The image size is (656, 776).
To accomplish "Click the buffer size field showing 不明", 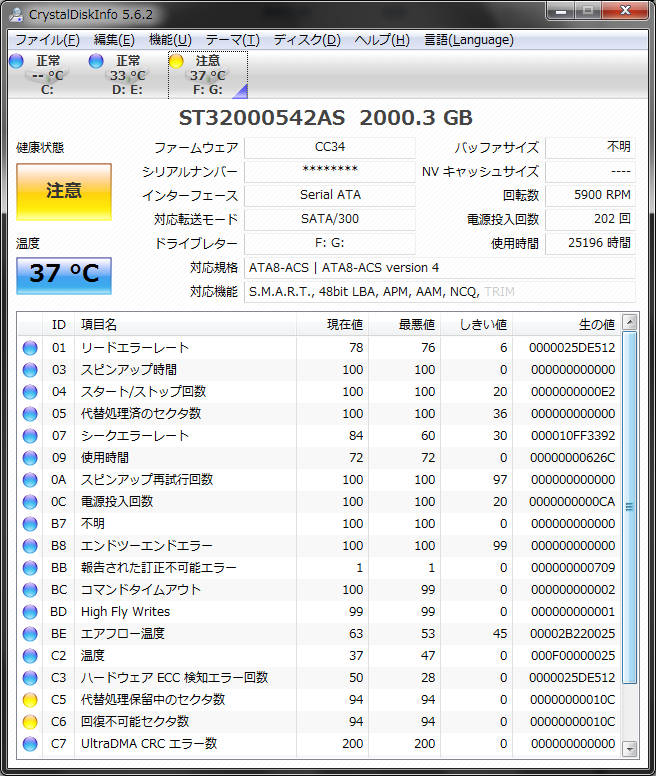I will (x=590, y=147).
